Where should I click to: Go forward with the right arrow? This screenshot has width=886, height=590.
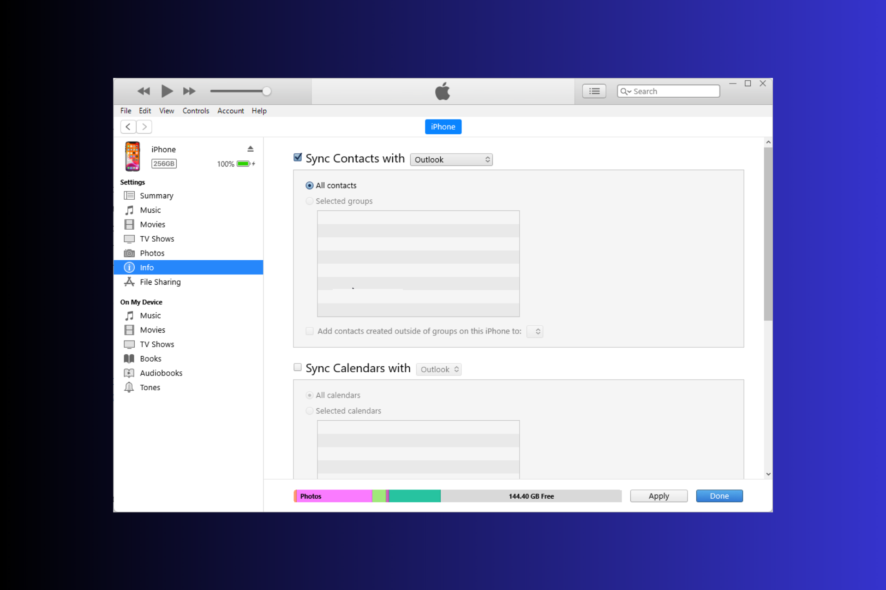[x=144, y=127]
